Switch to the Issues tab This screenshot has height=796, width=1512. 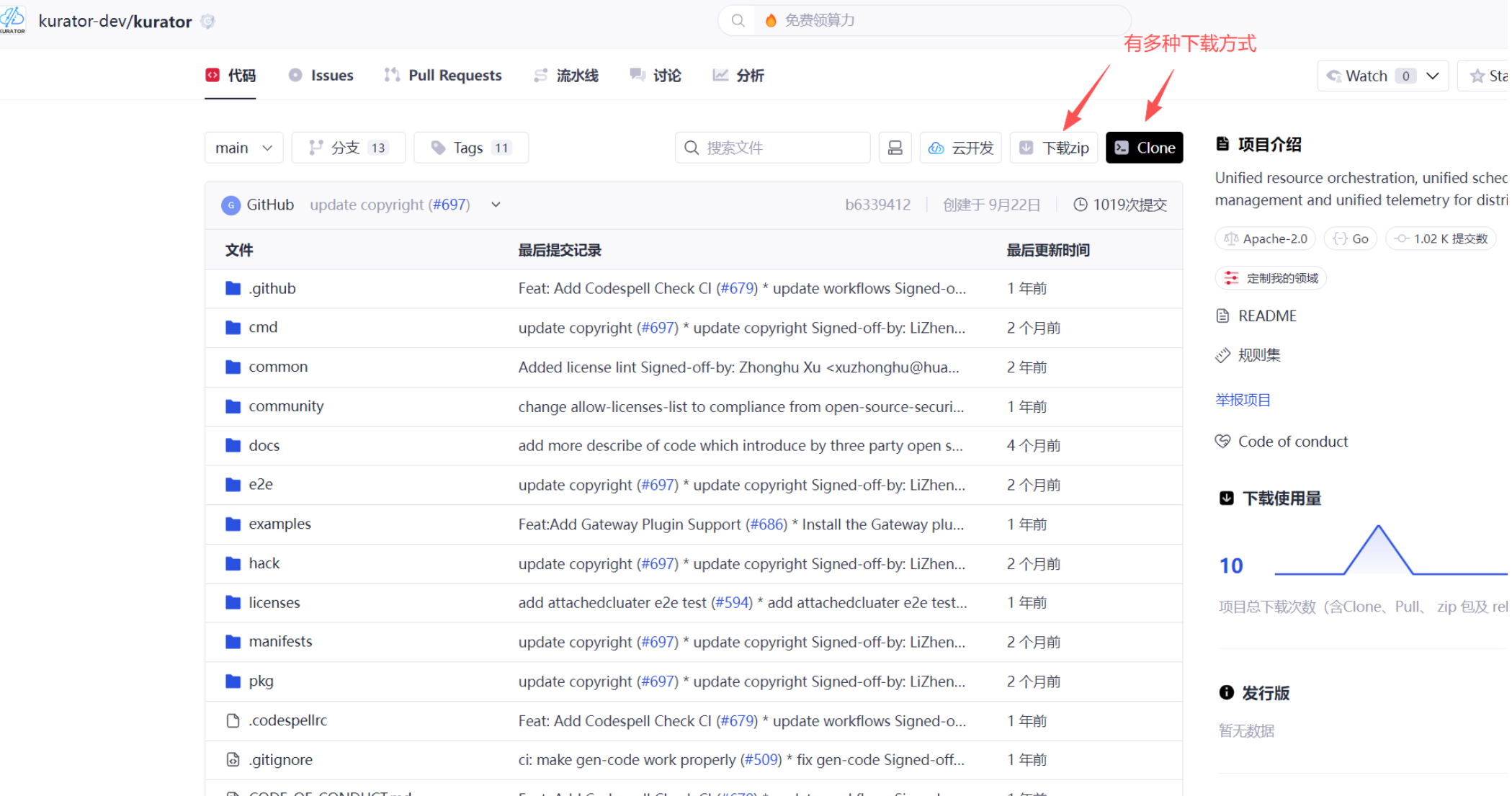pyautogui.click(x=321, y=76)
